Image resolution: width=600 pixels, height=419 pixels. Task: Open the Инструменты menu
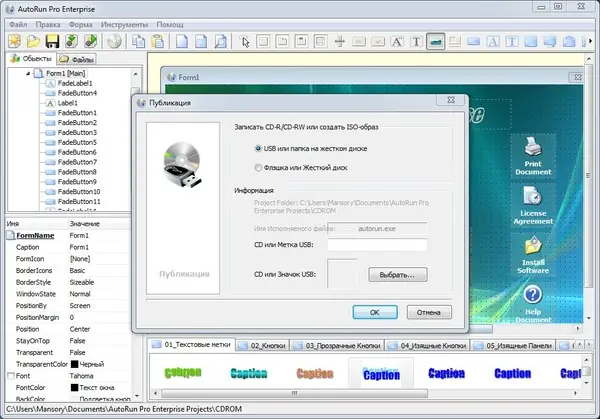[124, 24]
